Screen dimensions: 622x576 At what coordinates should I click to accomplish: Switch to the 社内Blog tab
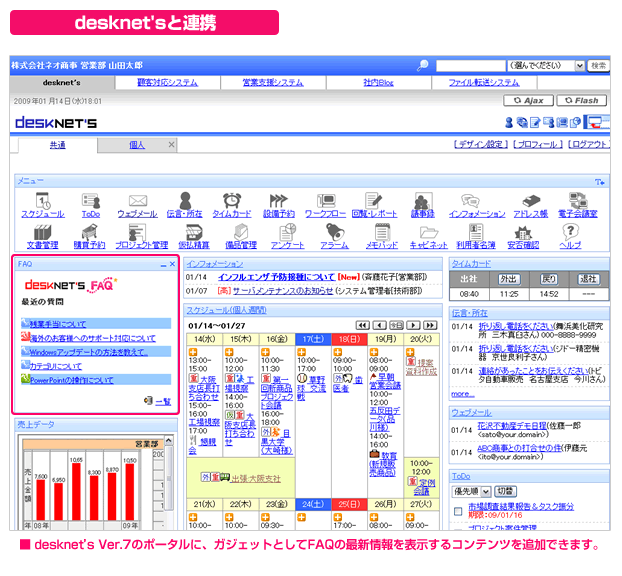coord(378,83)
